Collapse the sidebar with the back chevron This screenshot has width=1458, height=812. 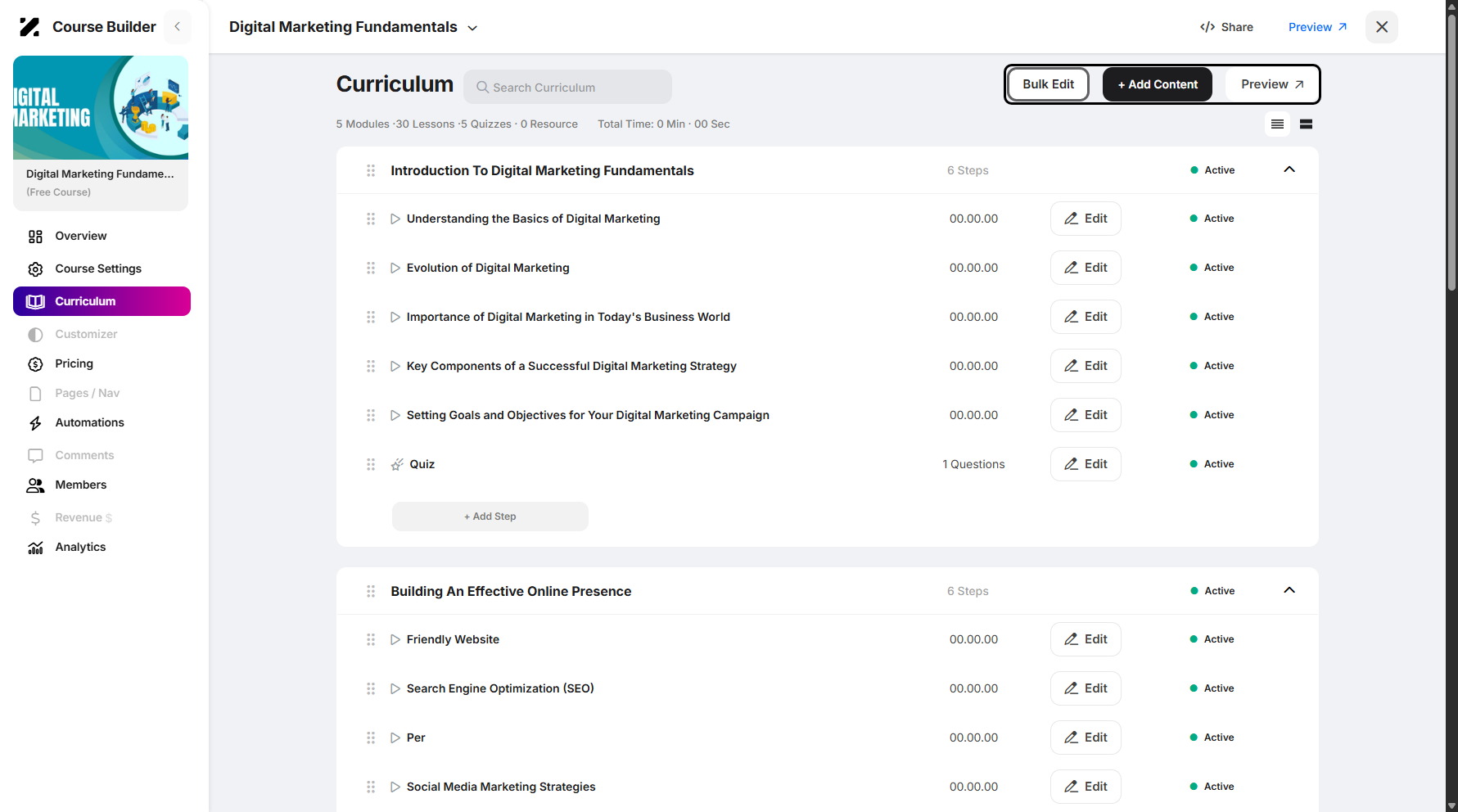tap(177, 27)
